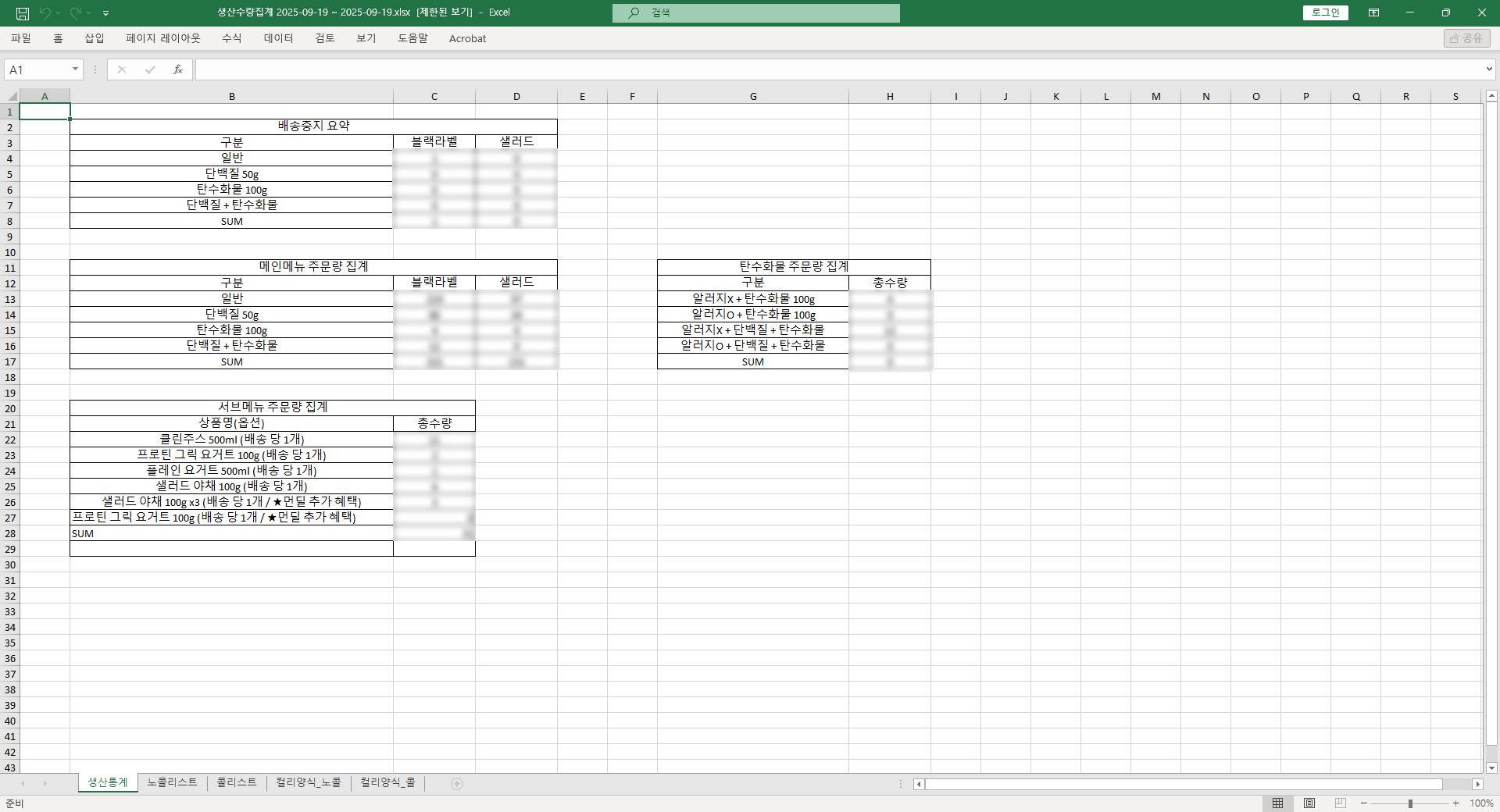The height and width of the screenshot is (812, 1500).
Task: Switch to the 노콜리스트 sheet tab
Action: 172,782
